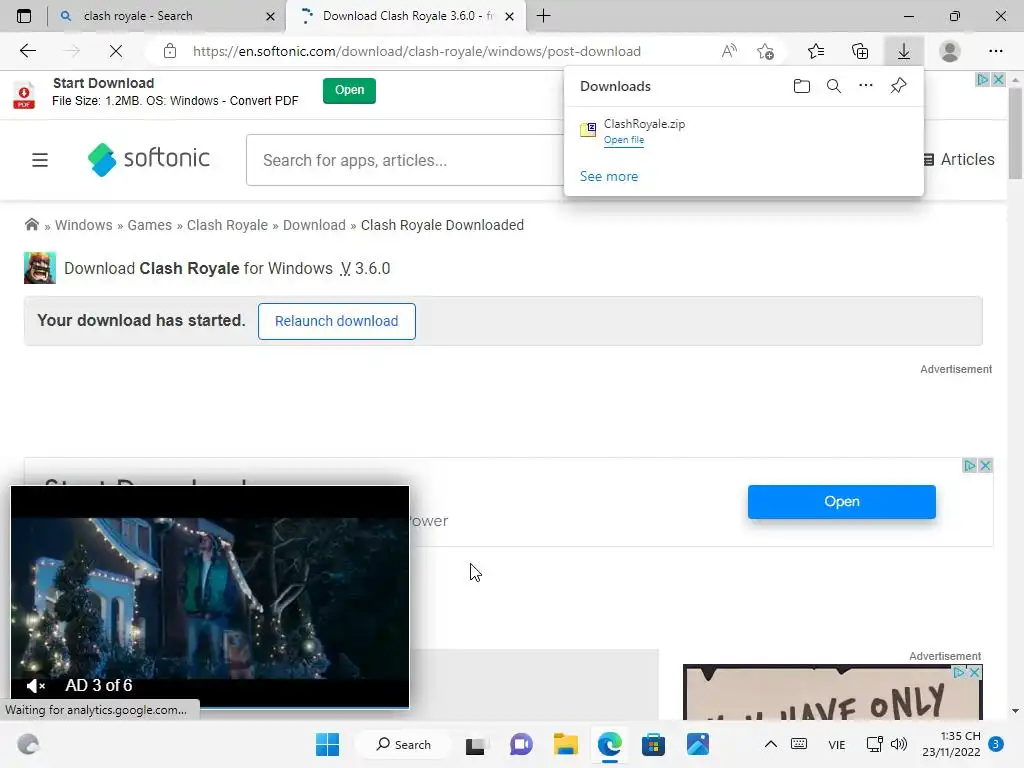Click the scrollbar down arrow
Image resolution: width=1024 pixels, height=768 pixels.
point(1015,711)
